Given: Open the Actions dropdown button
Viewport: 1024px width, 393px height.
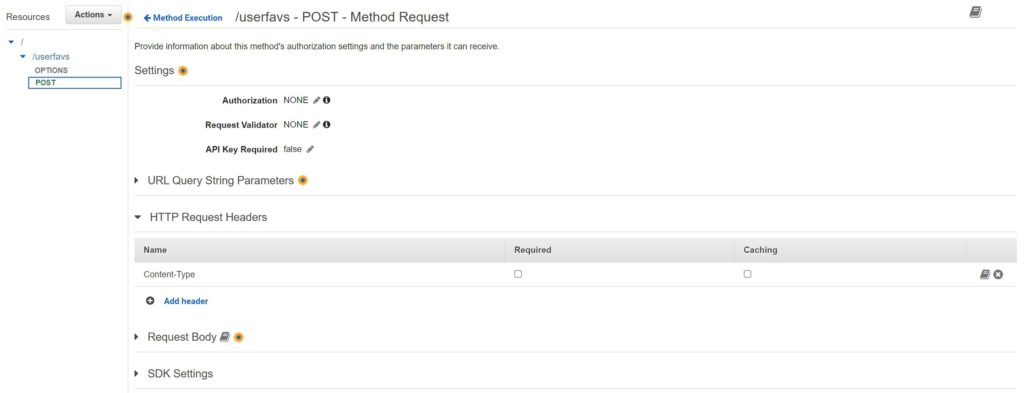Looking at the screenshot, I should 93,14.
